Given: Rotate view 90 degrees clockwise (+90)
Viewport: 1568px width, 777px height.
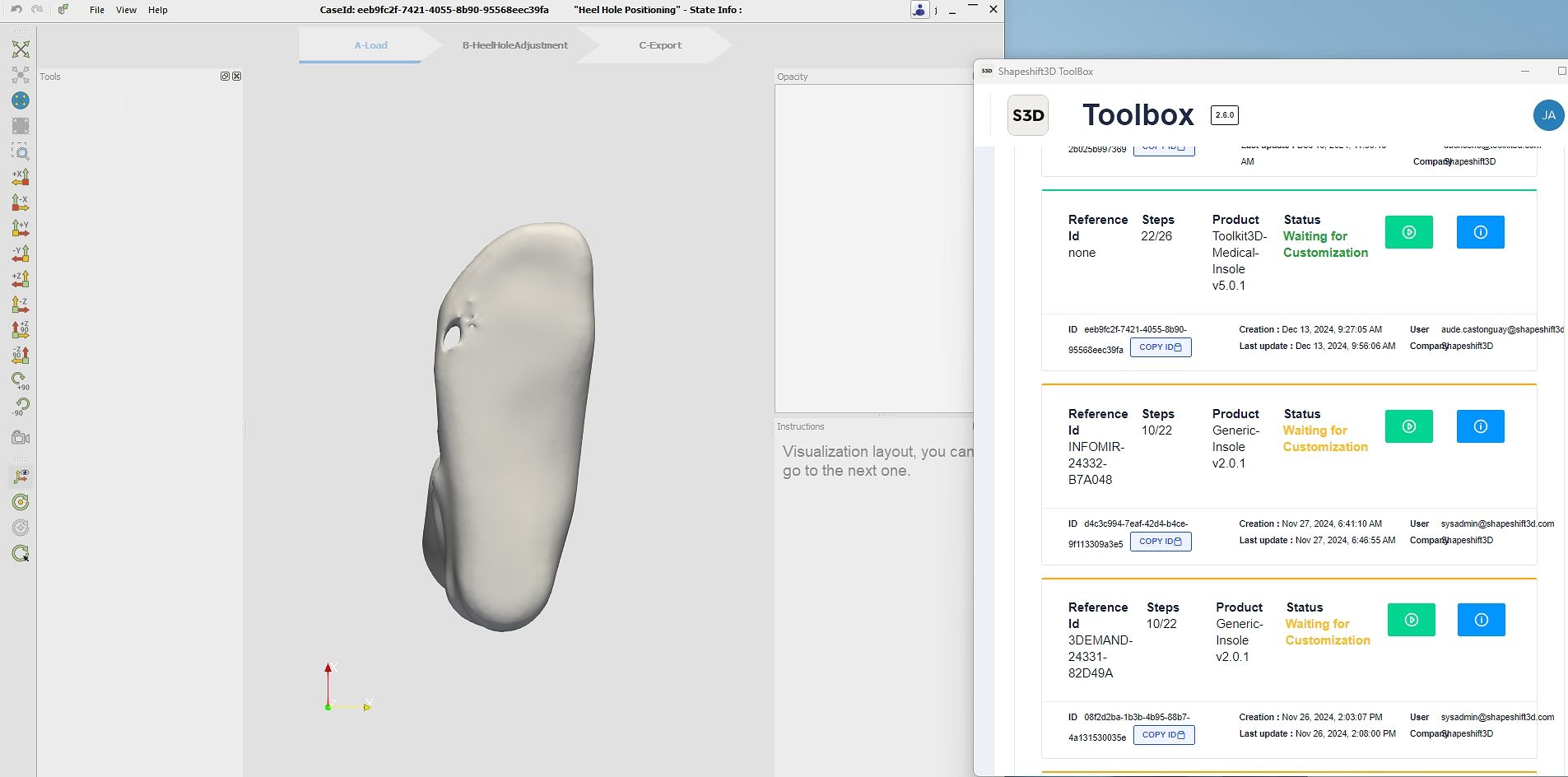Looking at the screenshot, I should point(21,380).
